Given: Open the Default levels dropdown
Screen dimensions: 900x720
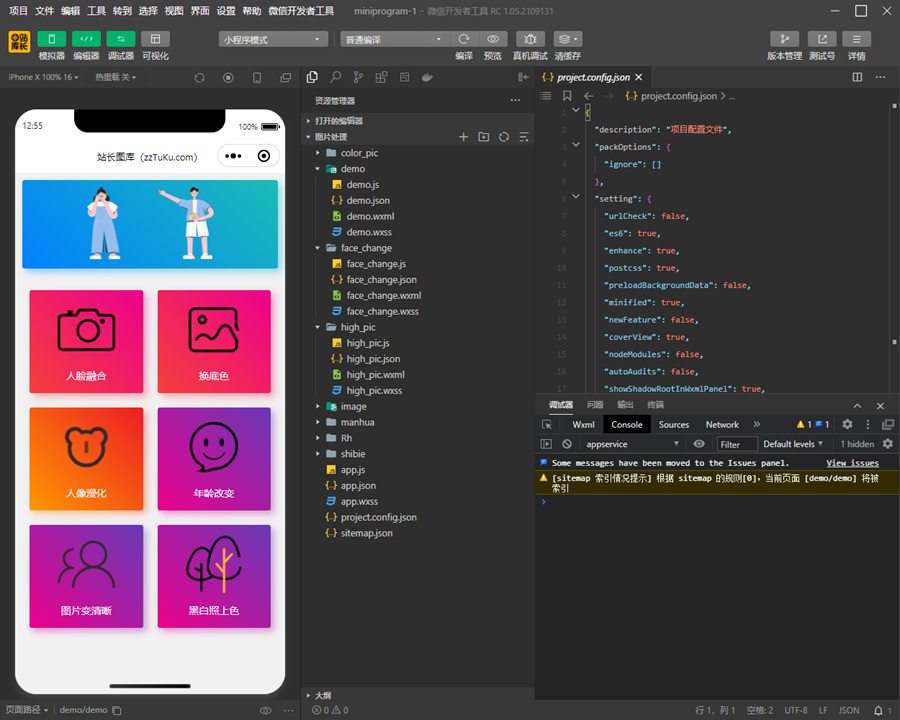Looking at the screenshot, I should click(x=794, y=444).
